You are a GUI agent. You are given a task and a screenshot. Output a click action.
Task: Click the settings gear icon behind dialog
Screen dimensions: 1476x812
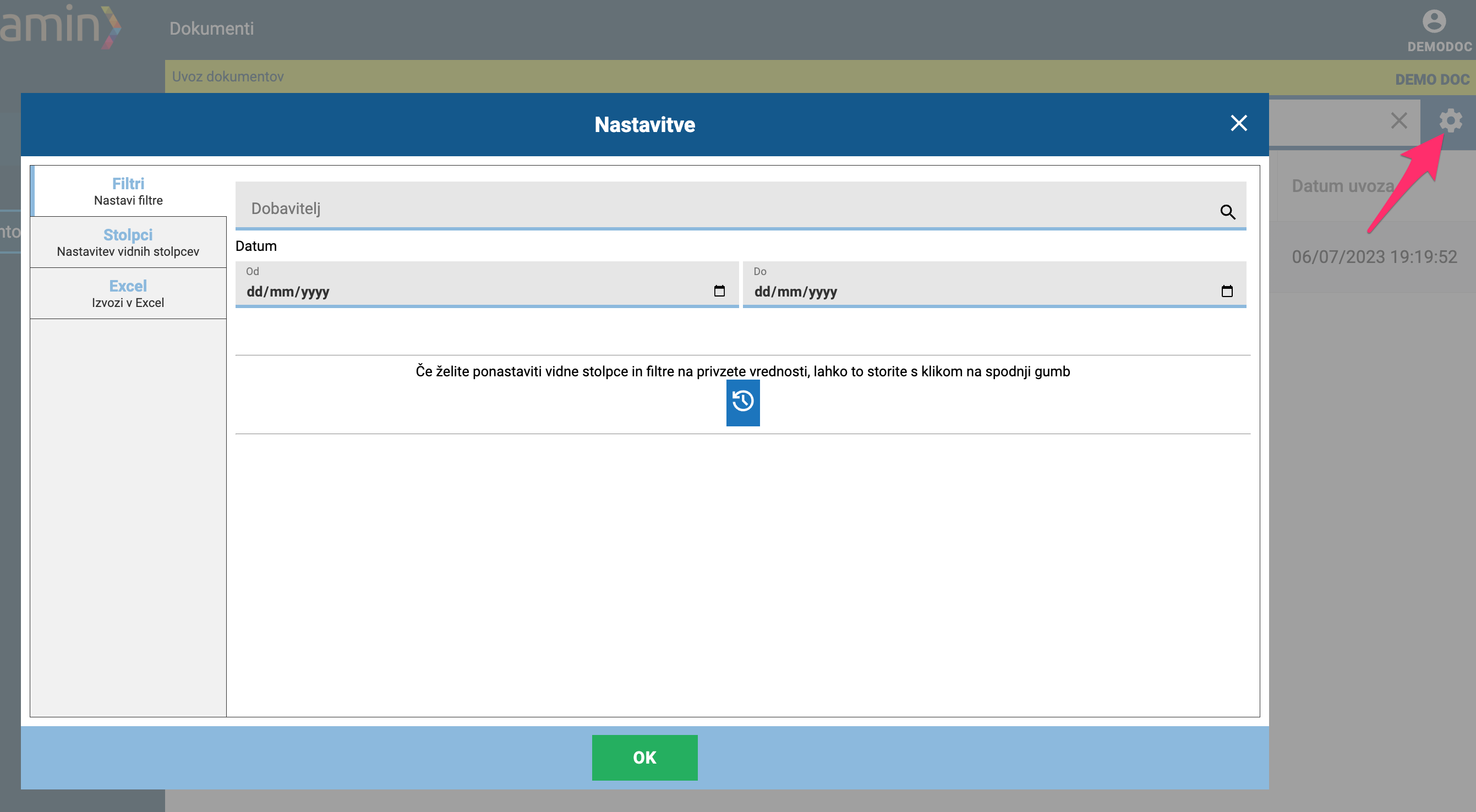[1450, 121]
